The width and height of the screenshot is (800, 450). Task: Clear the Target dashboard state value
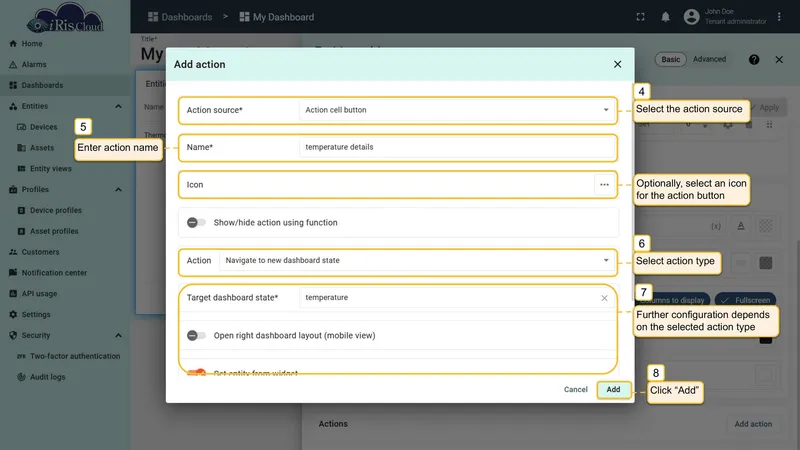pyautogui.click(x=604, y=298)
